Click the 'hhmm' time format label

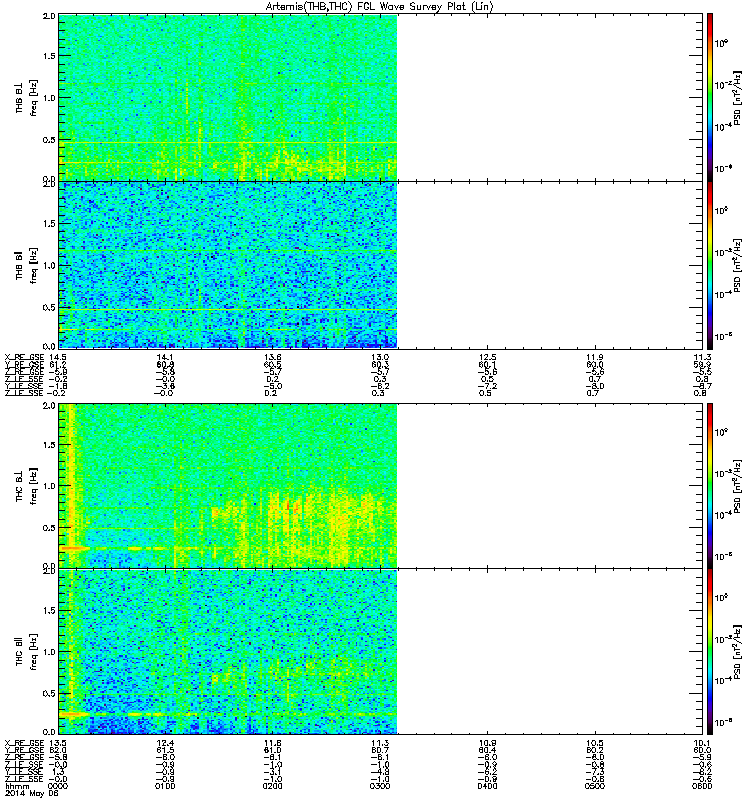pos(16,786)
